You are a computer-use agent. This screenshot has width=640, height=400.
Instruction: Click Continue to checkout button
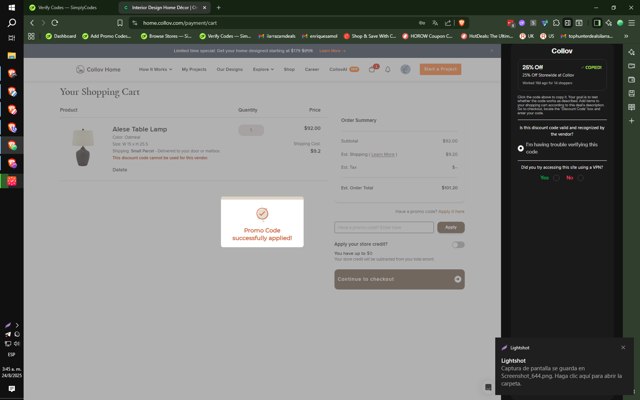click(x=399, y=279)
